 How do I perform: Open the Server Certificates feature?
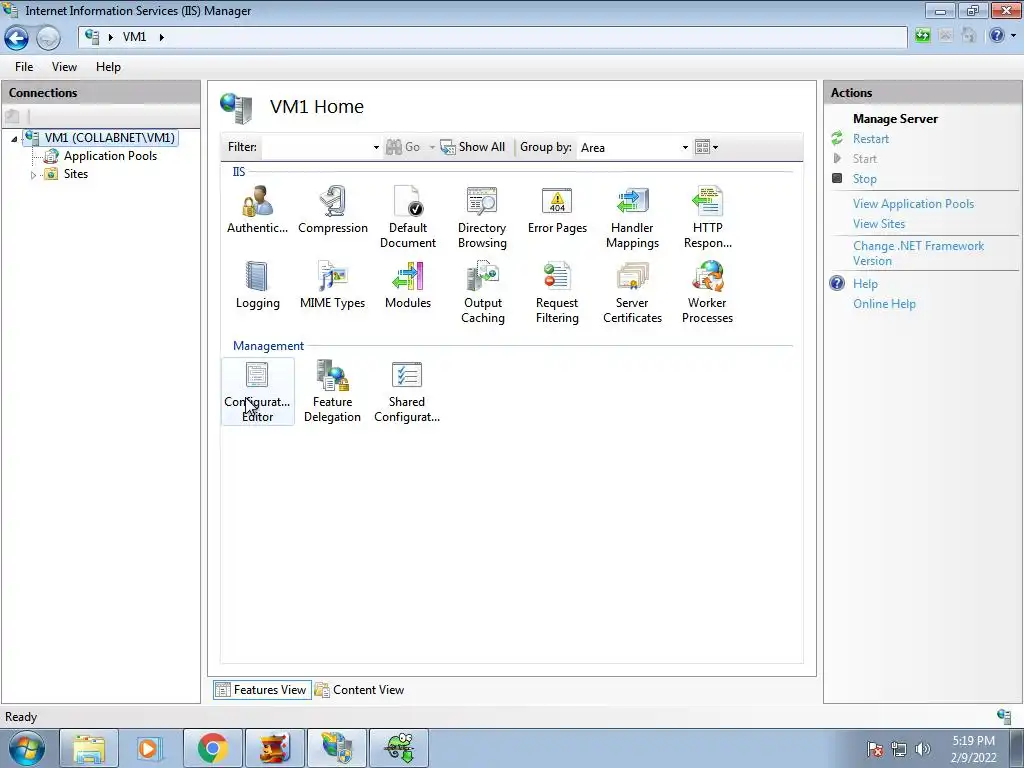(632, 293)
